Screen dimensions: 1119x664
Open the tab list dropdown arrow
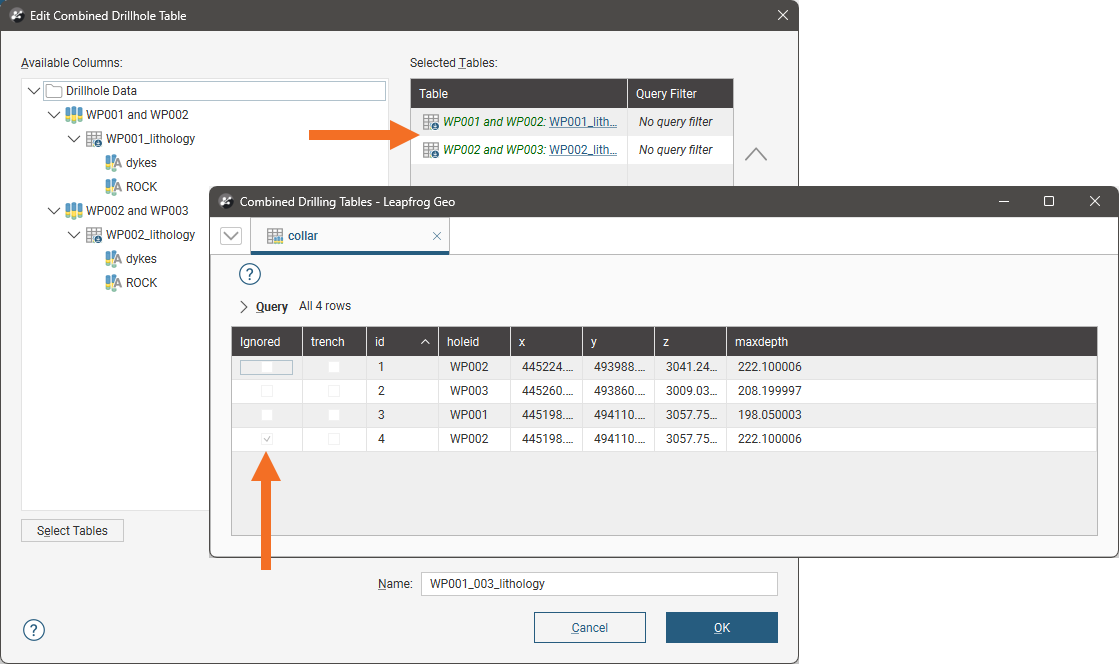coord(231,236)
